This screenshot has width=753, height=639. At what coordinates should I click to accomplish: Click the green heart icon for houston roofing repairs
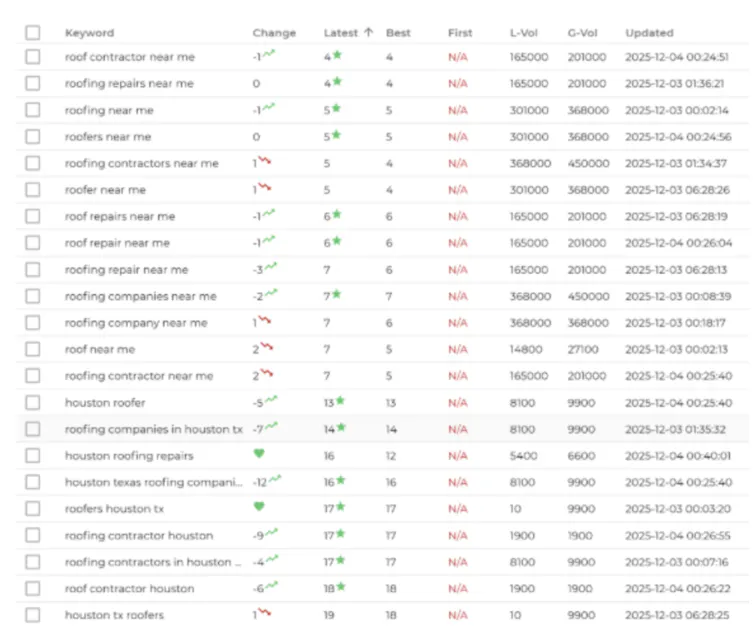click(x=259, y=454)
